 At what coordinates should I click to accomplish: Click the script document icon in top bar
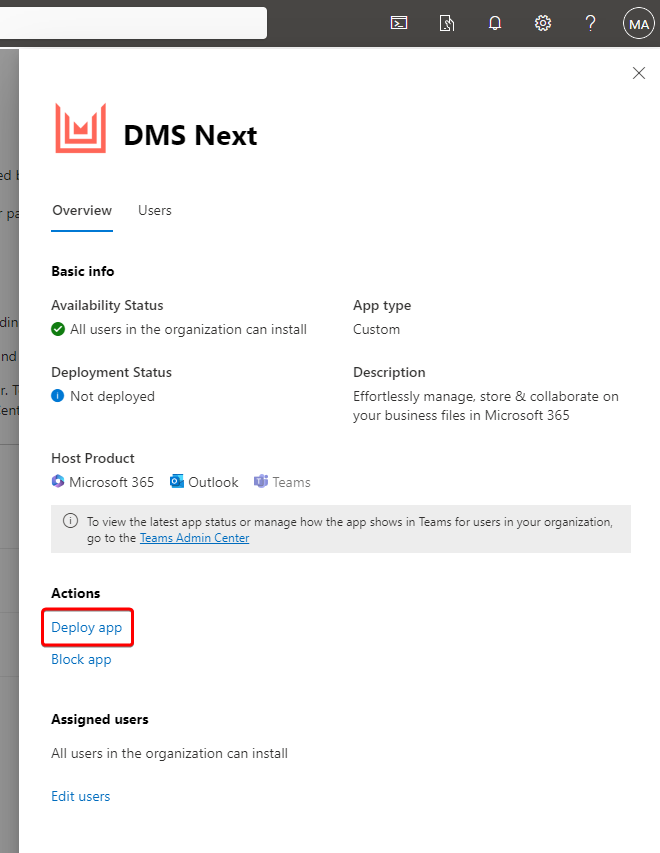pos(447,22)
